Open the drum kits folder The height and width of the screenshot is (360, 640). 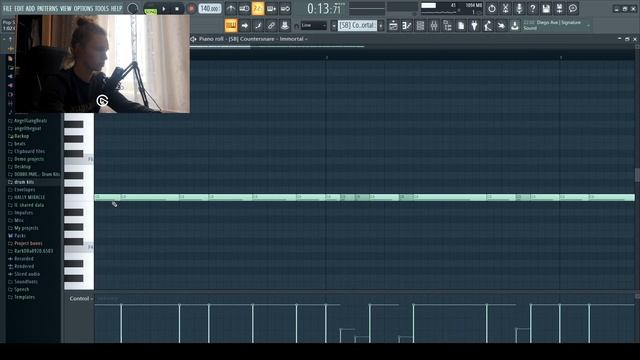[x=24, y=182]
